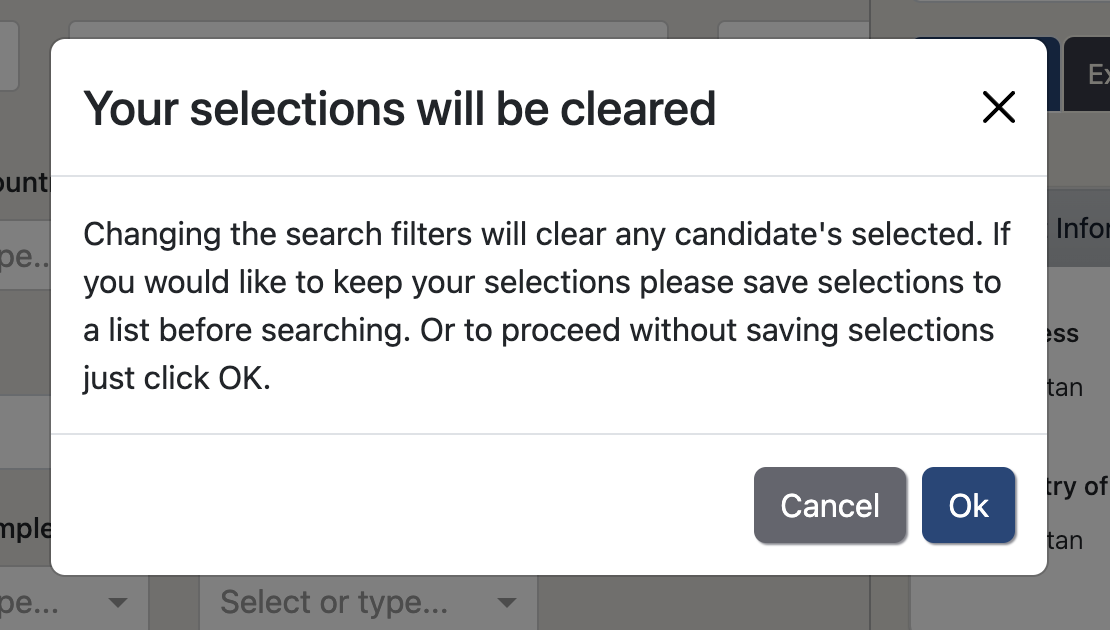The width and height of the screenshot is (1110, 630).
Task: Select the grey control at the far left edge
Action: 8,55
